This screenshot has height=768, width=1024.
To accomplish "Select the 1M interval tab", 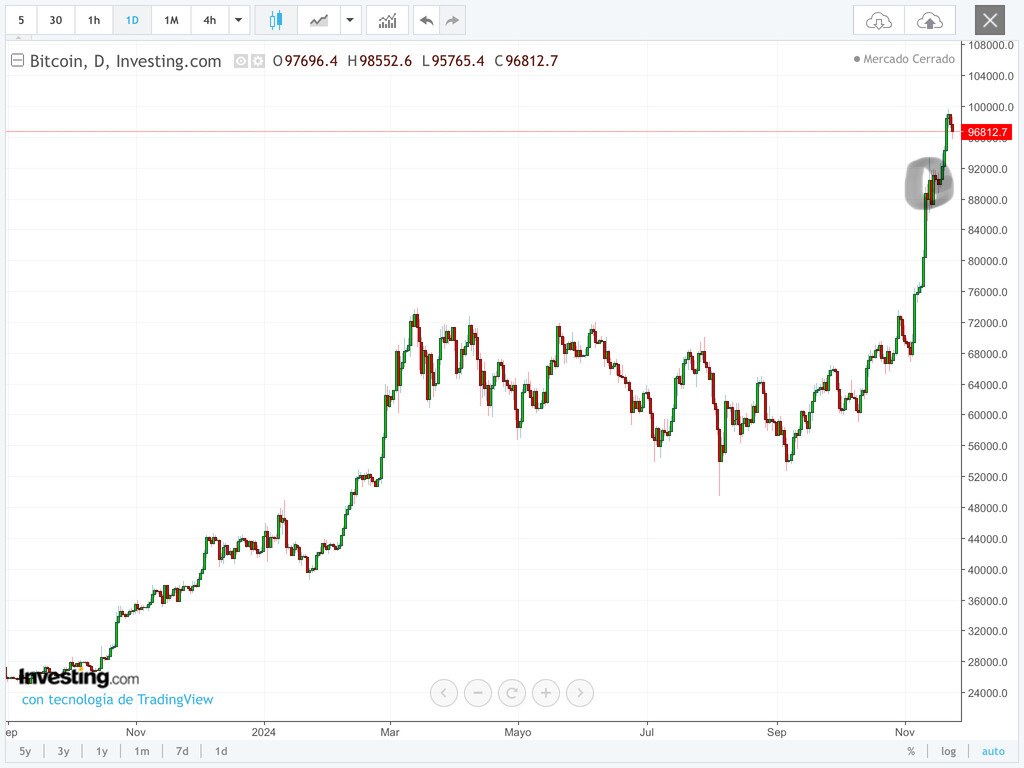I will [171, 20].
